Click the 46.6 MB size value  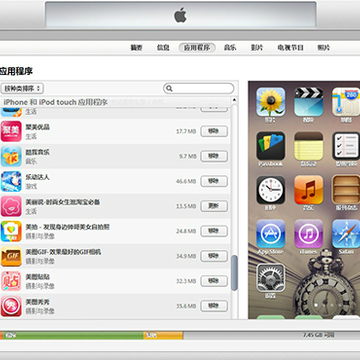tap(186, 182)
